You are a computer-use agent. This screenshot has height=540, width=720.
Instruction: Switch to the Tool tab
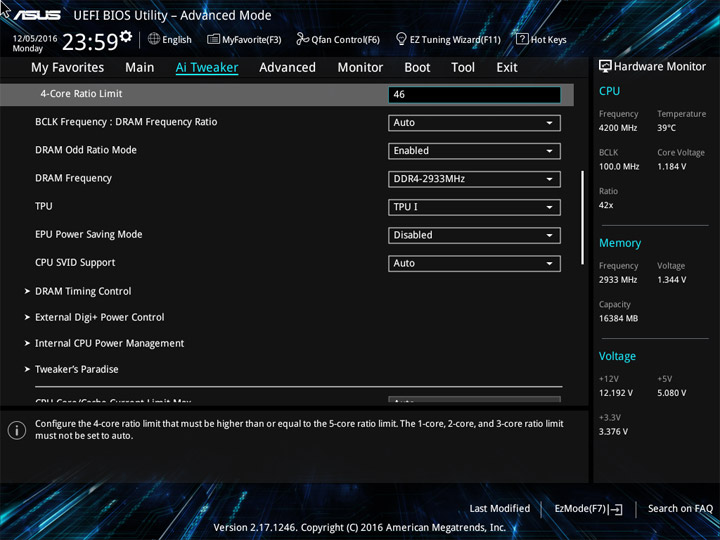(x=463, y=68)
